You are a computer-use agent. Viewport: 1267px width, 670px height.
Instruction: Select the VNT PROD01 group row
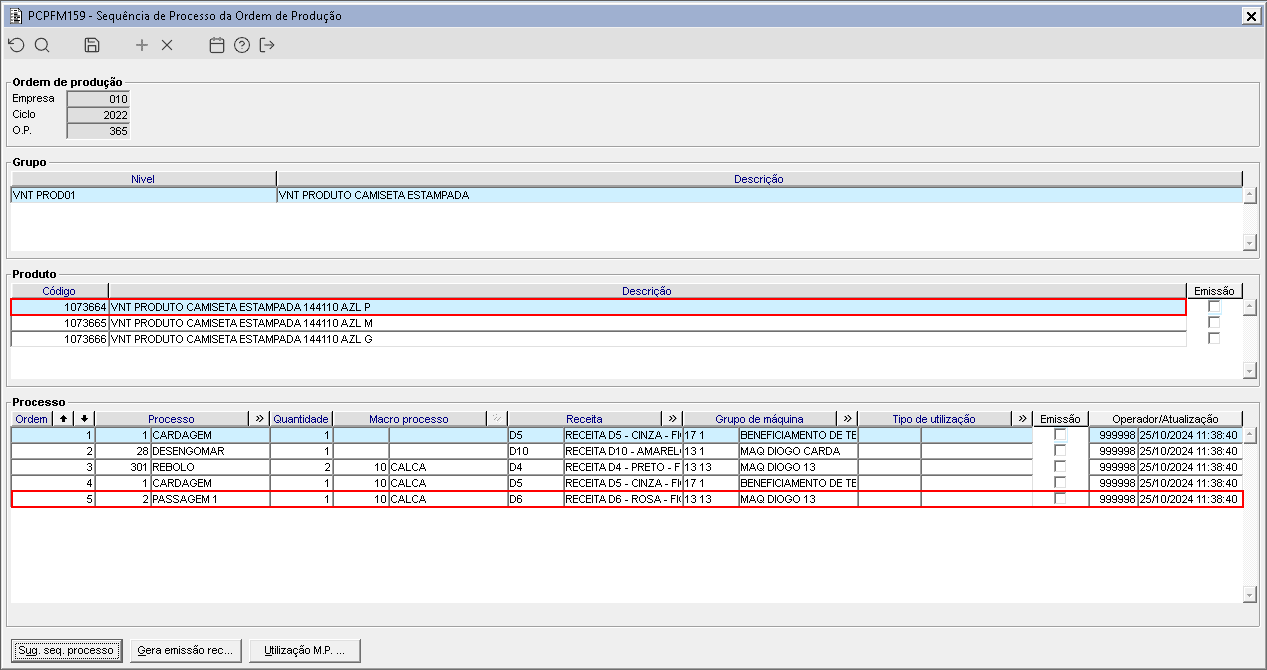tap(626, 195)
